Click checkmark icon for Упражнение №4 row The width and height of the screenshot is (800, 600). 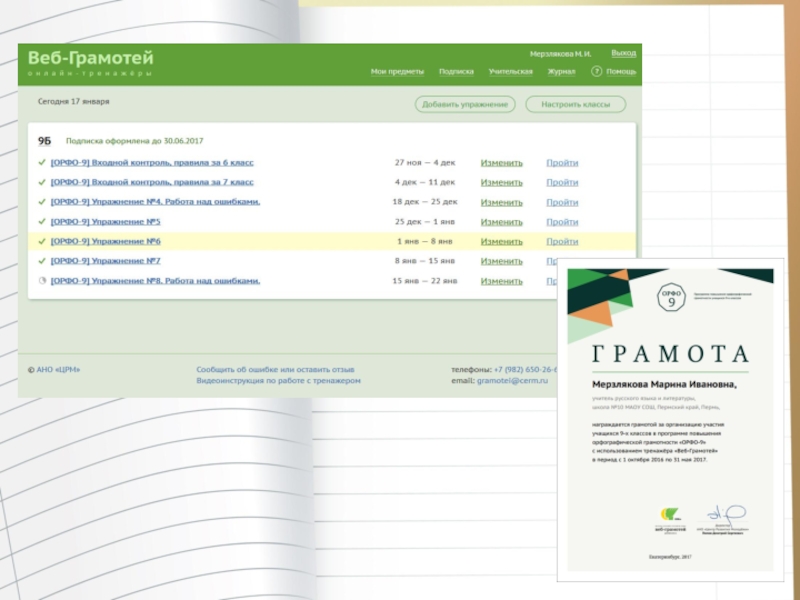pos(42,202)
